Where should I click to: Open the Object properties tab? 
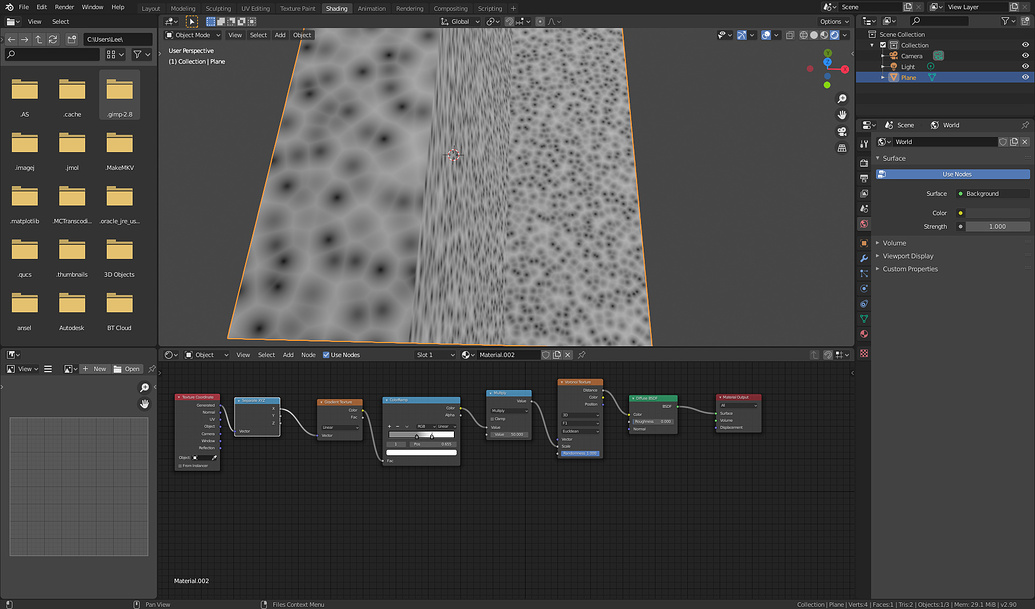tap(864, 243)
